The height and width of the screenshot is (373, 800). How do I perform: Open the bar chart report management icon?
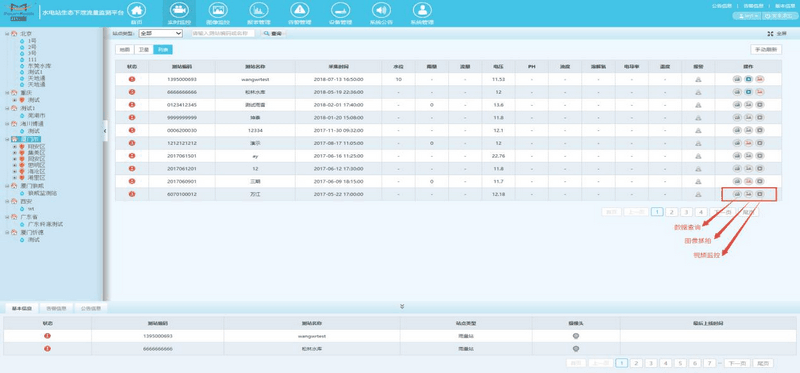[259, 10]
